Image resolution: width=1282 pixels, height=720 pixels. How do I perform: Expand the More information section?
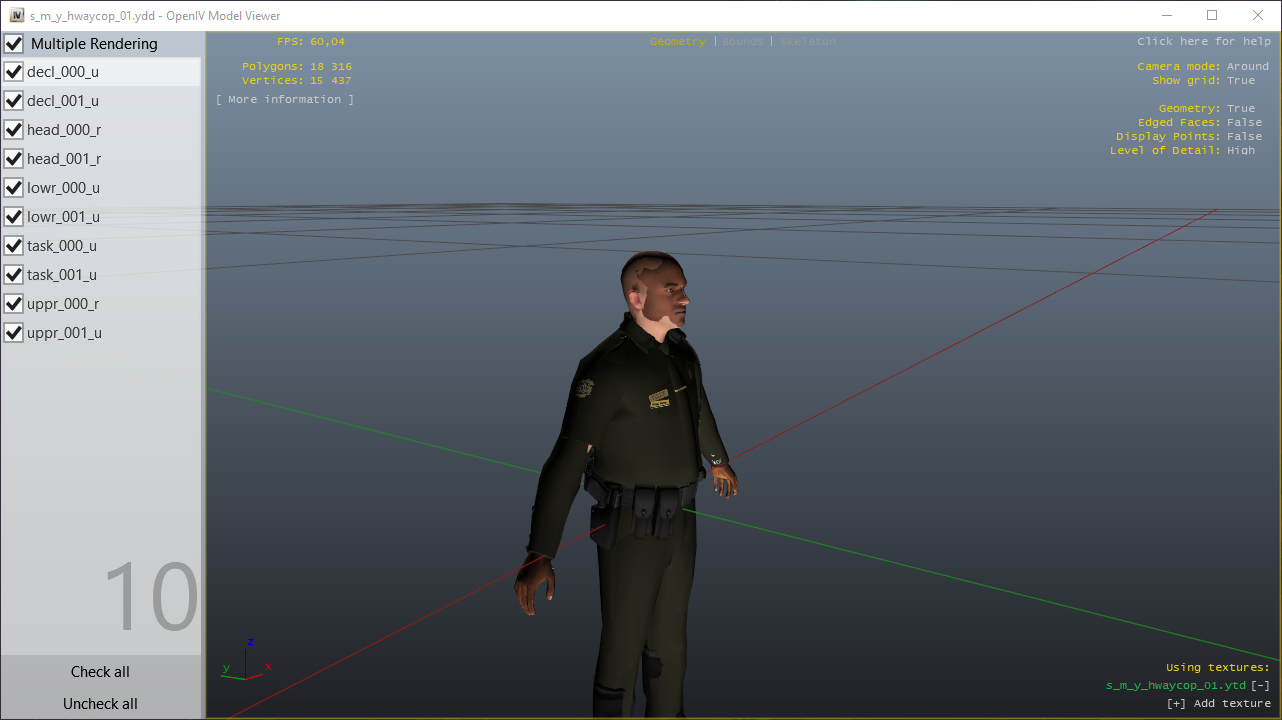[285, 100]
